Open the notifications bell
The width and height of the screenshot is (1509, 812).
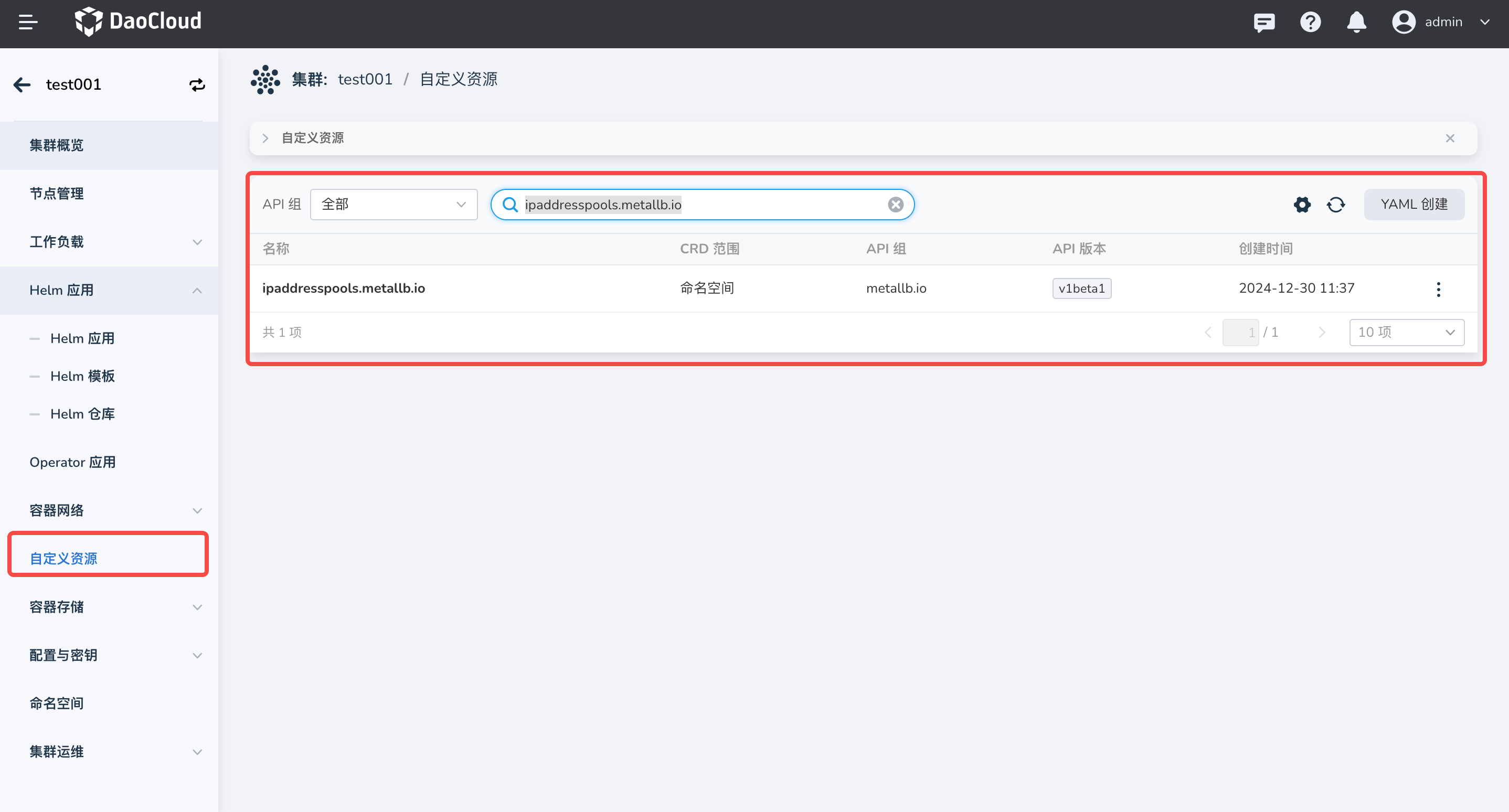pyautogui.click(x=1356, y=22)
